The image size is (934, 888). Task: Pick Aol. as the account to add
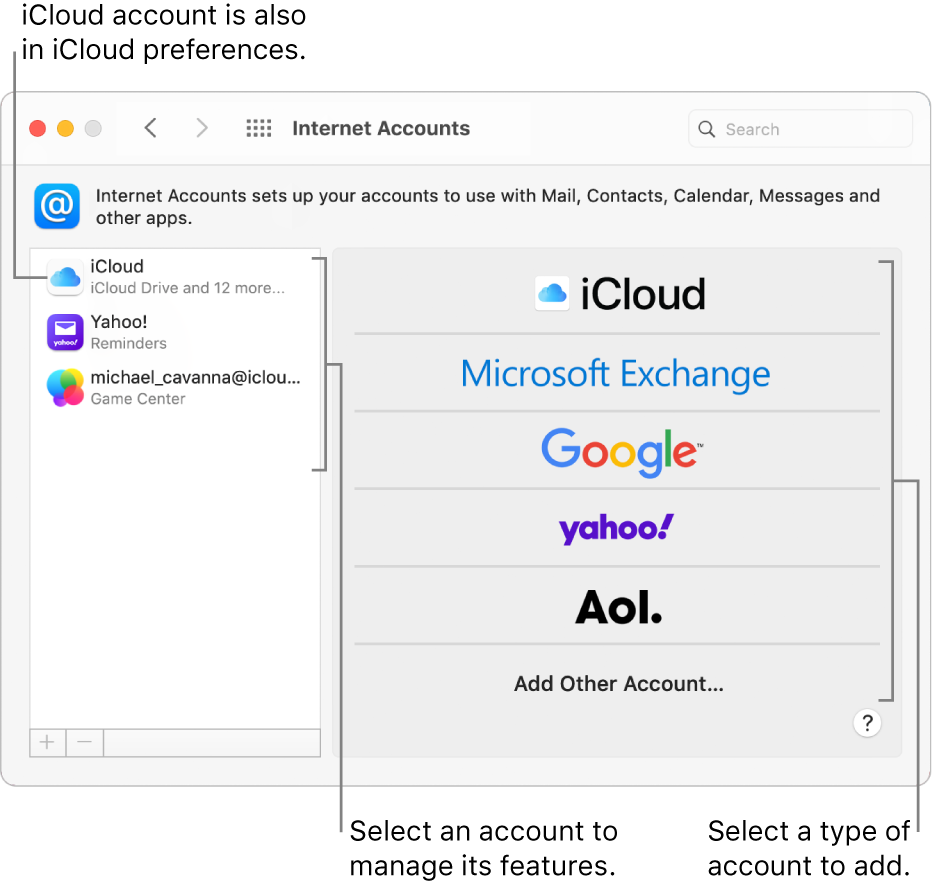tap(617, 606)
